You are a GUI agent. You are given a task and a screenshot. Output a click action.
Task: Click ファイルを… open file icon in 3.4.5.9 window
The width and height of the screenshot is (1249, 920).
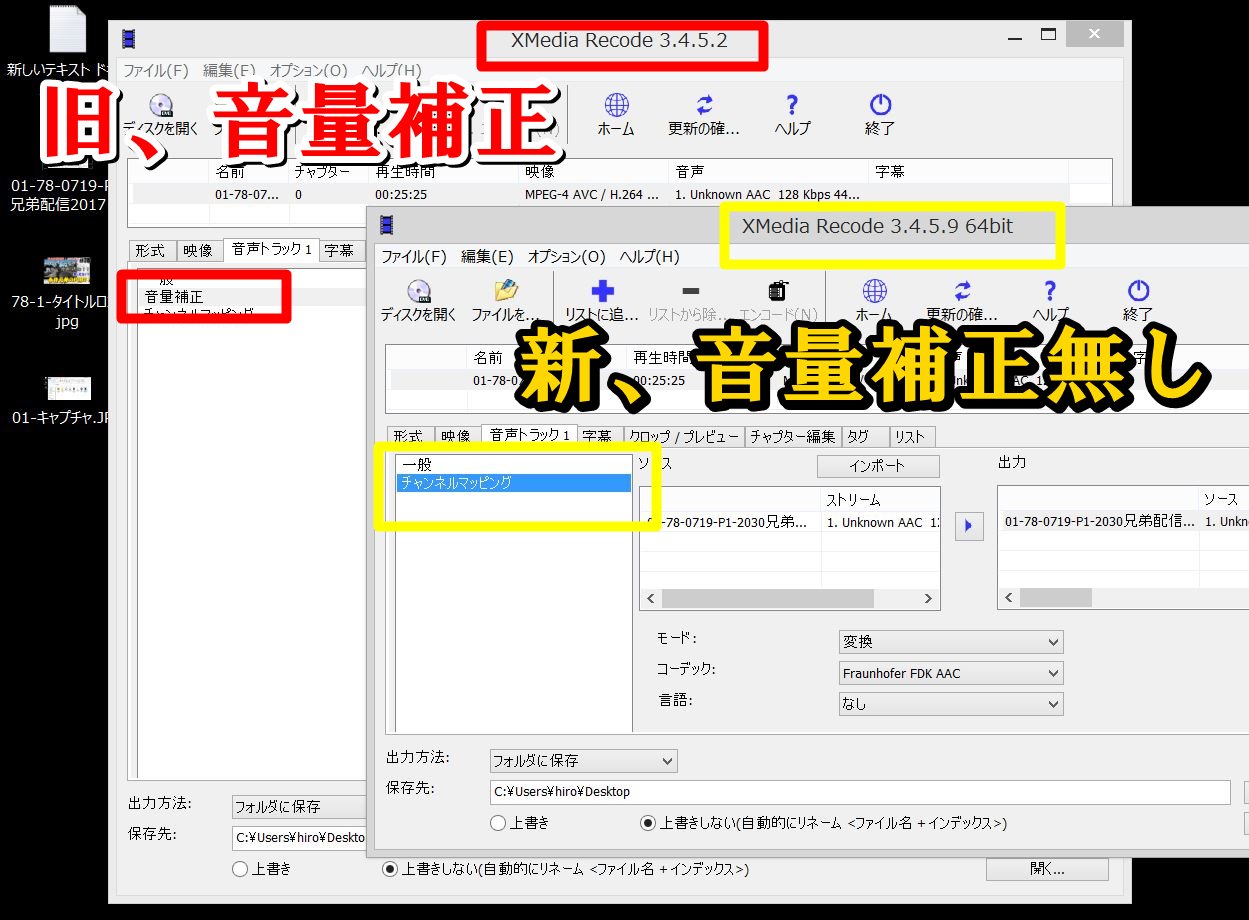(x=507, y=291)
